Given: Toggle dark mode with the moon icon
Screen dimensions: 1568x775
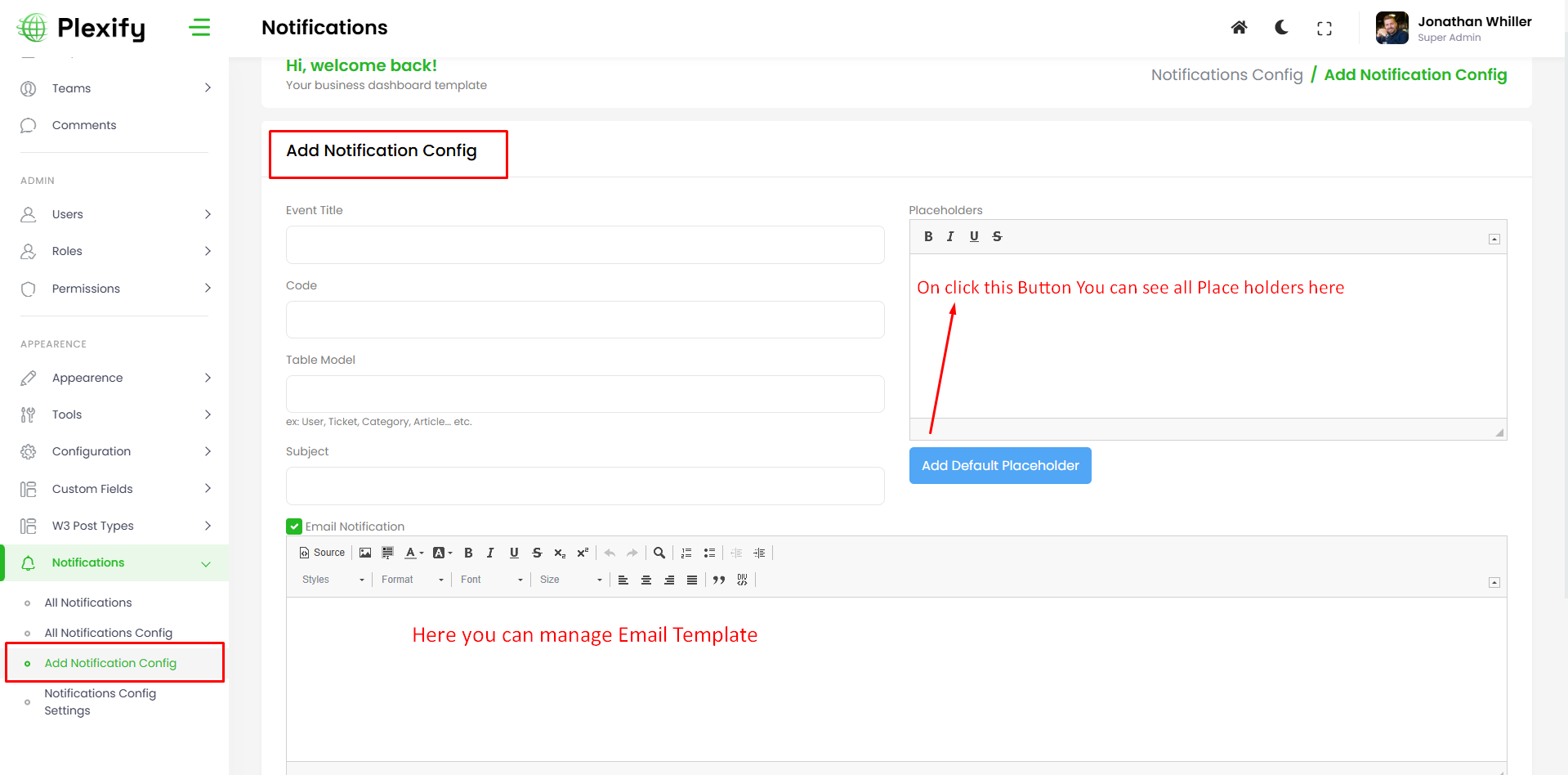Looking at the screenshot, I should [x=1281, y=28].
